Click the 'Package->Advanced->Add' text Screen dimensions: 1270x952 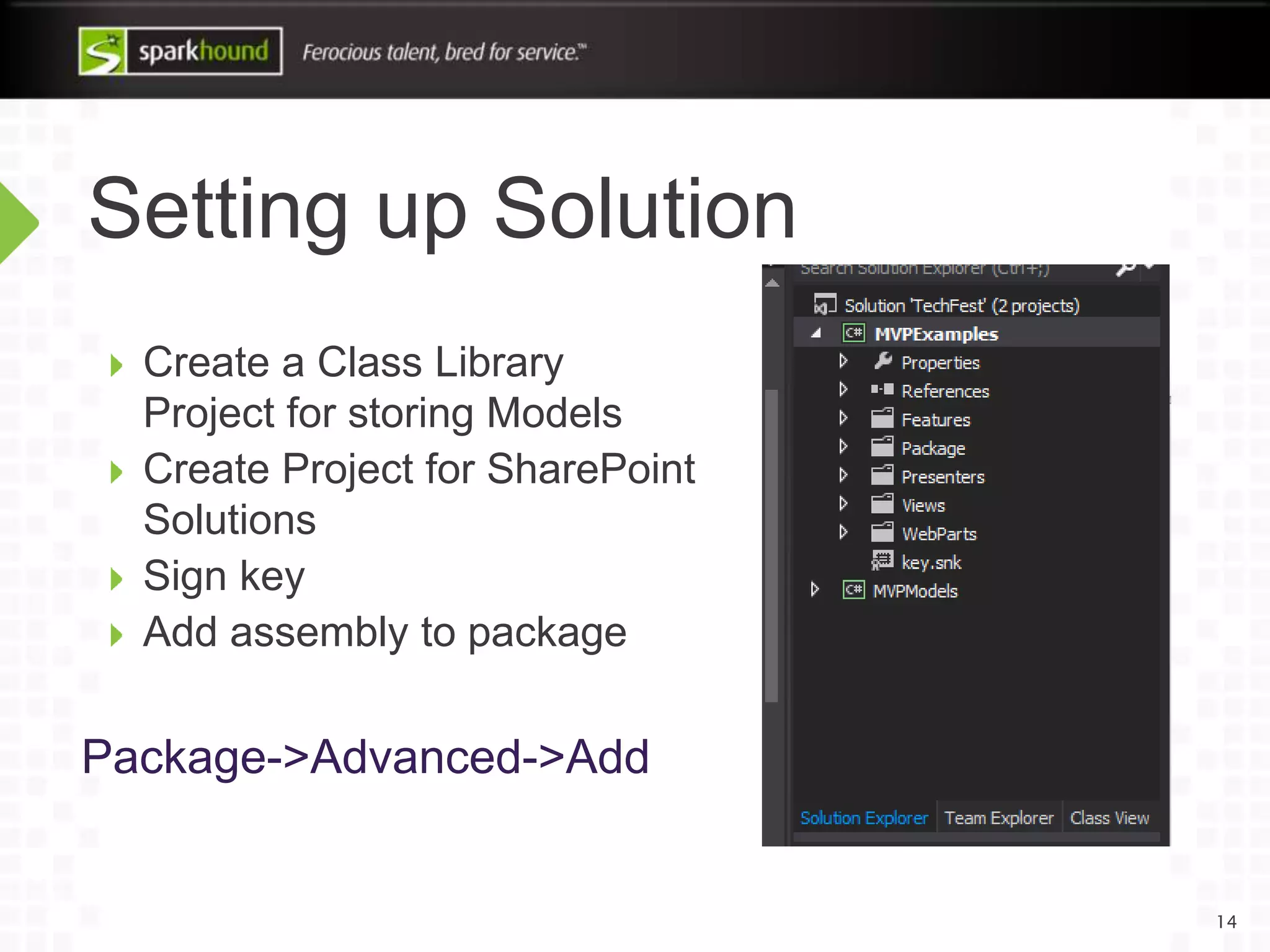pos(365,757)
